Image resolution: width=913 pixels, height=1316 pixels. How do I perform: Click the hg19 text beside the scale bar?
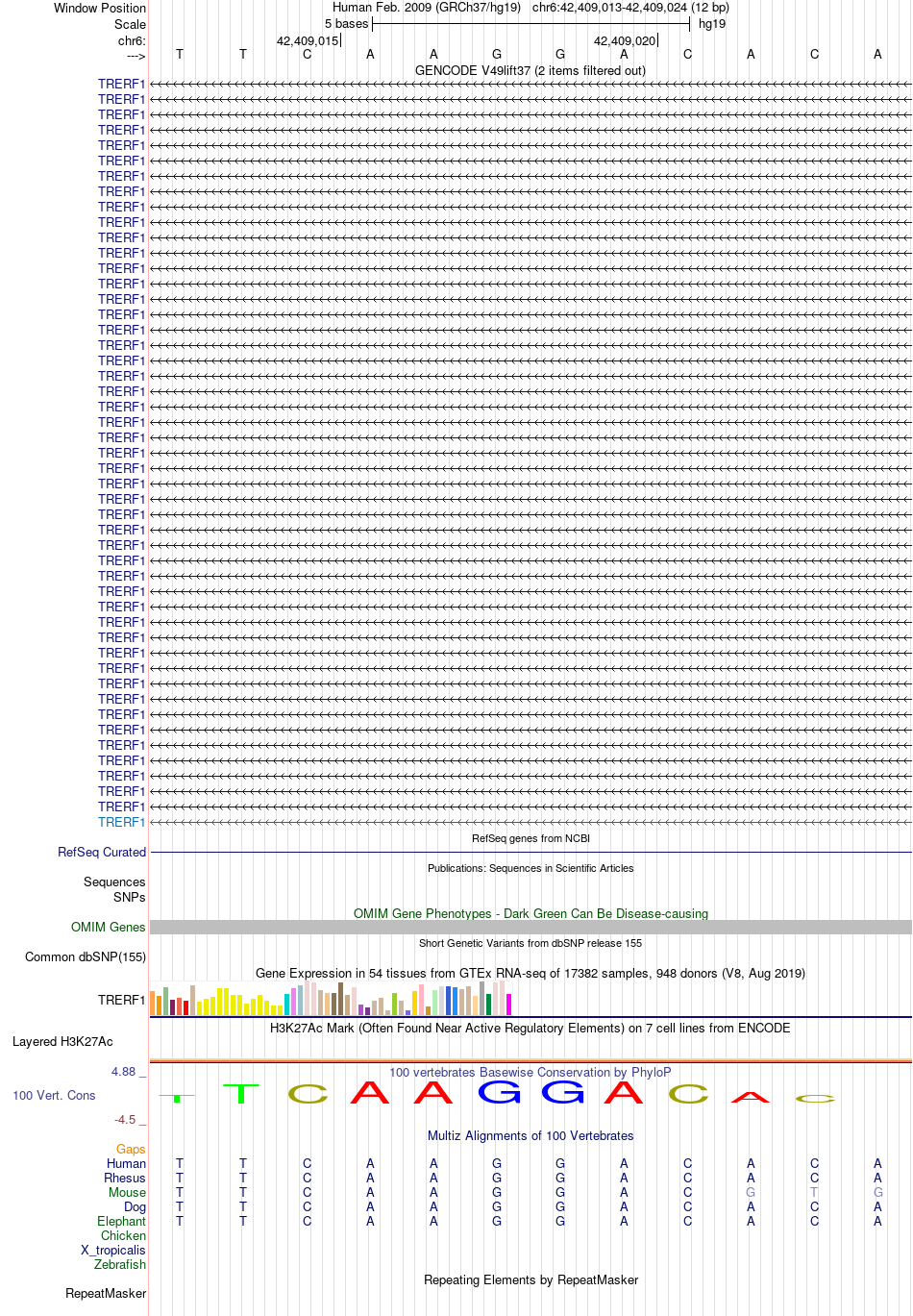[x=712, y=24]
